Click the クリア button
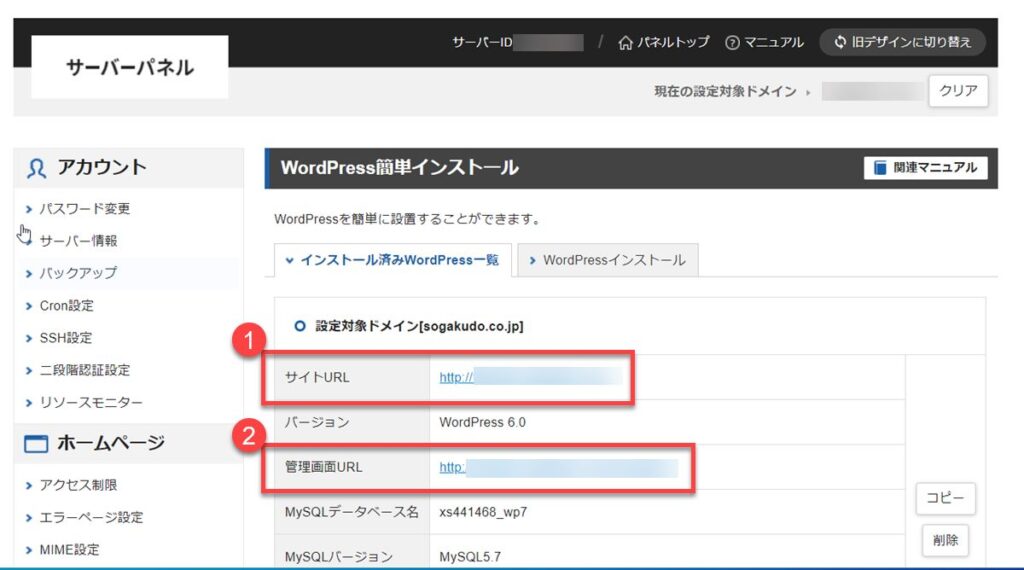The width and height of the screenshot is (1024, 570). pos(958,91)
